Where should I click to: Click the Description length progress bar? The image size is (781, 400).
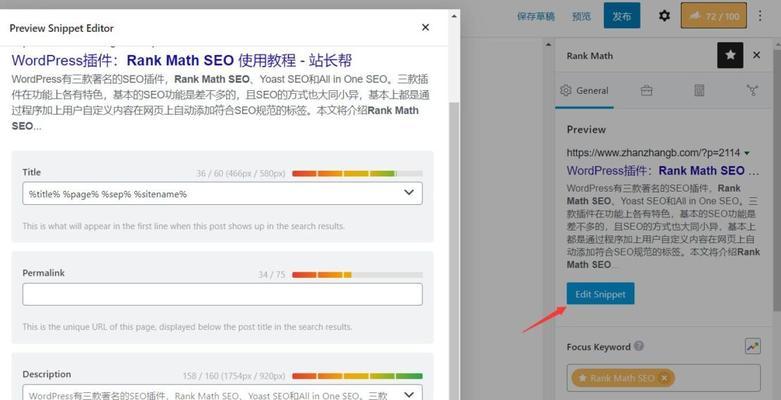click(x=357, y=376)
